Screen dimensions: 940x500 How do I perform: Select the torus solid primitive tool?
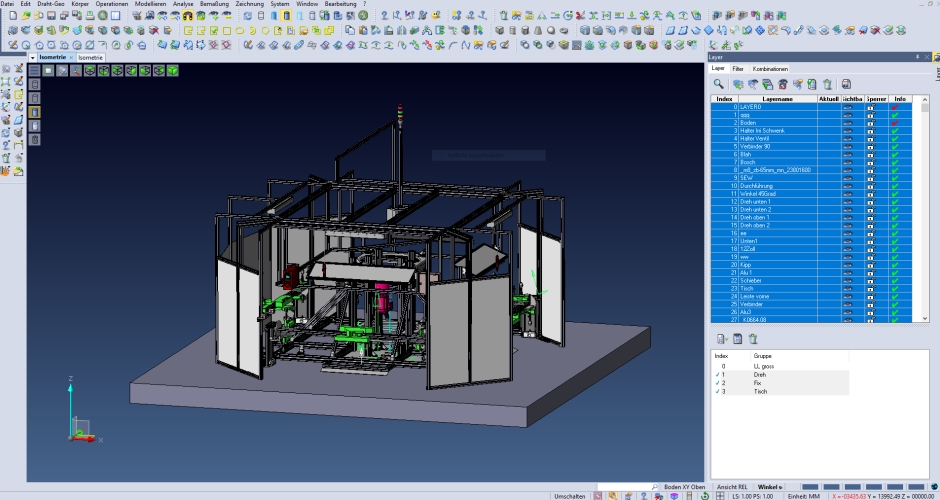(564, 30)
